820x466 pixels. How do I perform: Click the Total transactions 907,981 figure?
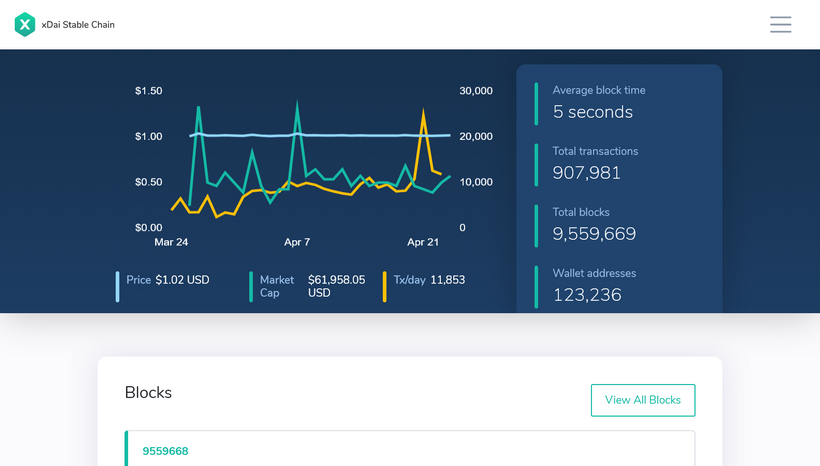(x=587, y=173)
